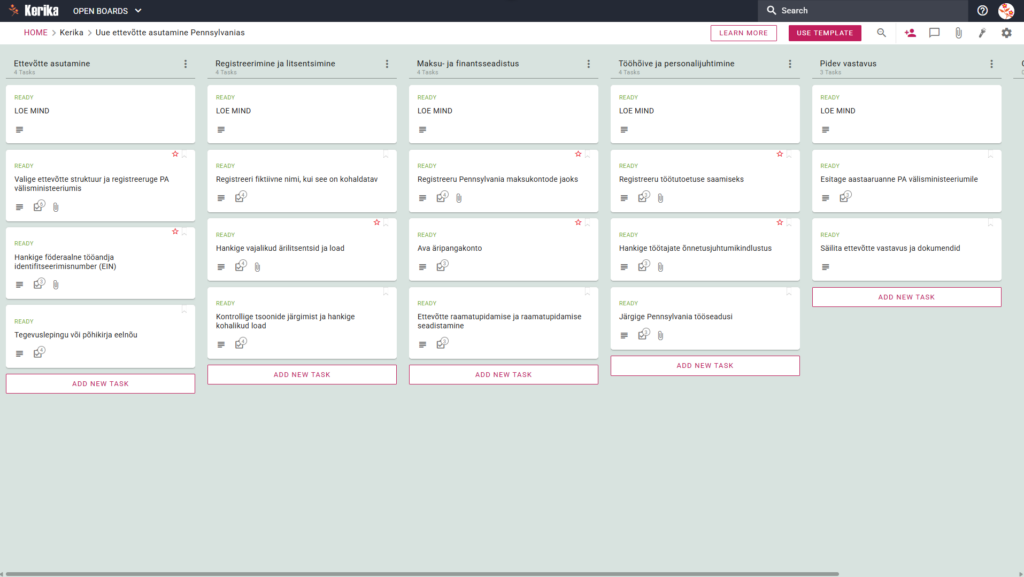Add new task in Ettevõtte asutamine column
This screenshot has width=1024, height=577.
pos(101,384)
